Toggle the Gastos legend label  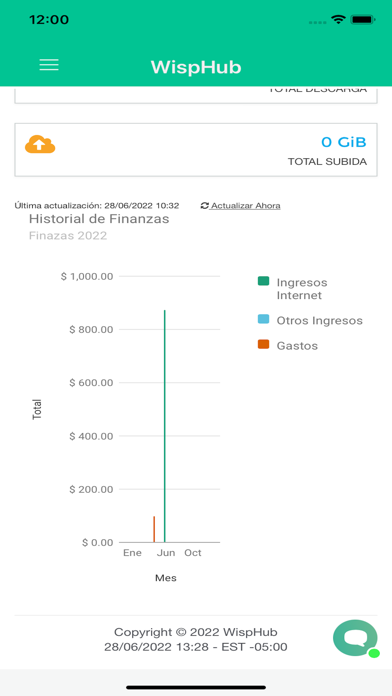click(x=297, y=346)
